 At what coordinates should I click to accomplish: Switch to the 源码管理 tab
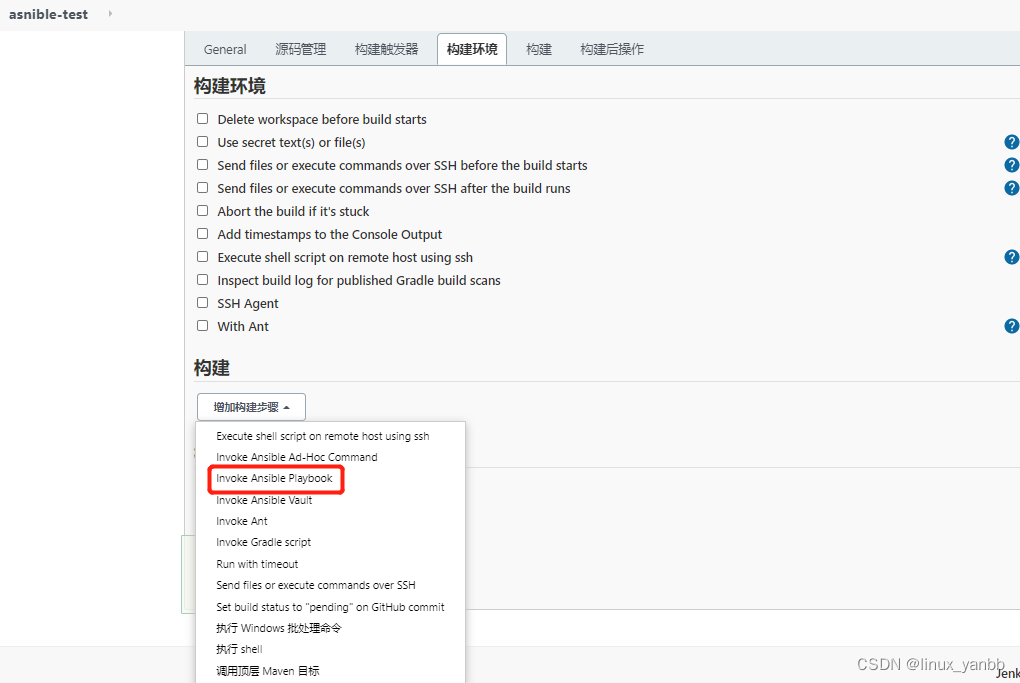(x=300, y=48)
